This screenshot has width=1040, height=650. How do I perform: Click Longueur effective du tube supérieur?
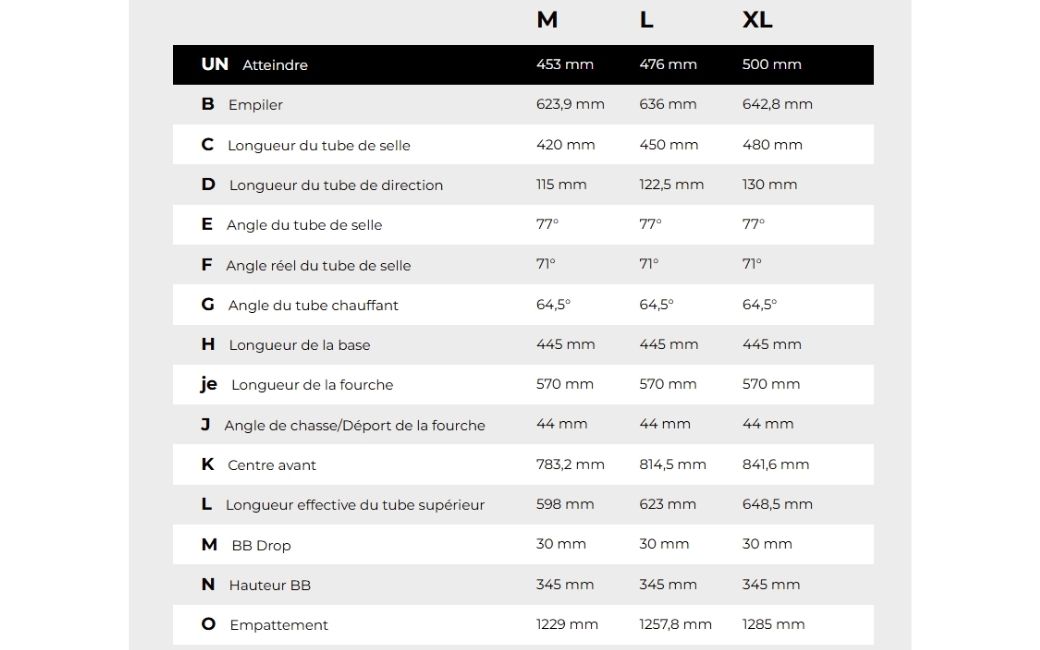click(355, 505)
